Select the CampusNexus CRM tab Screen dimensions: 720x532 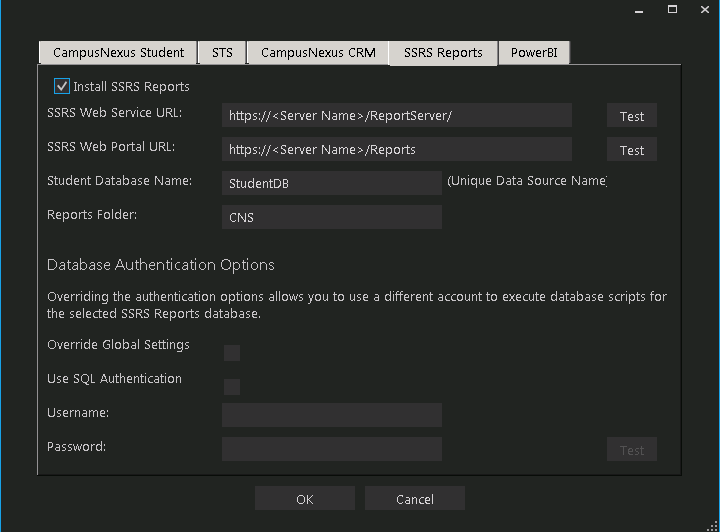pyautogui.click(x=318, y=53)
